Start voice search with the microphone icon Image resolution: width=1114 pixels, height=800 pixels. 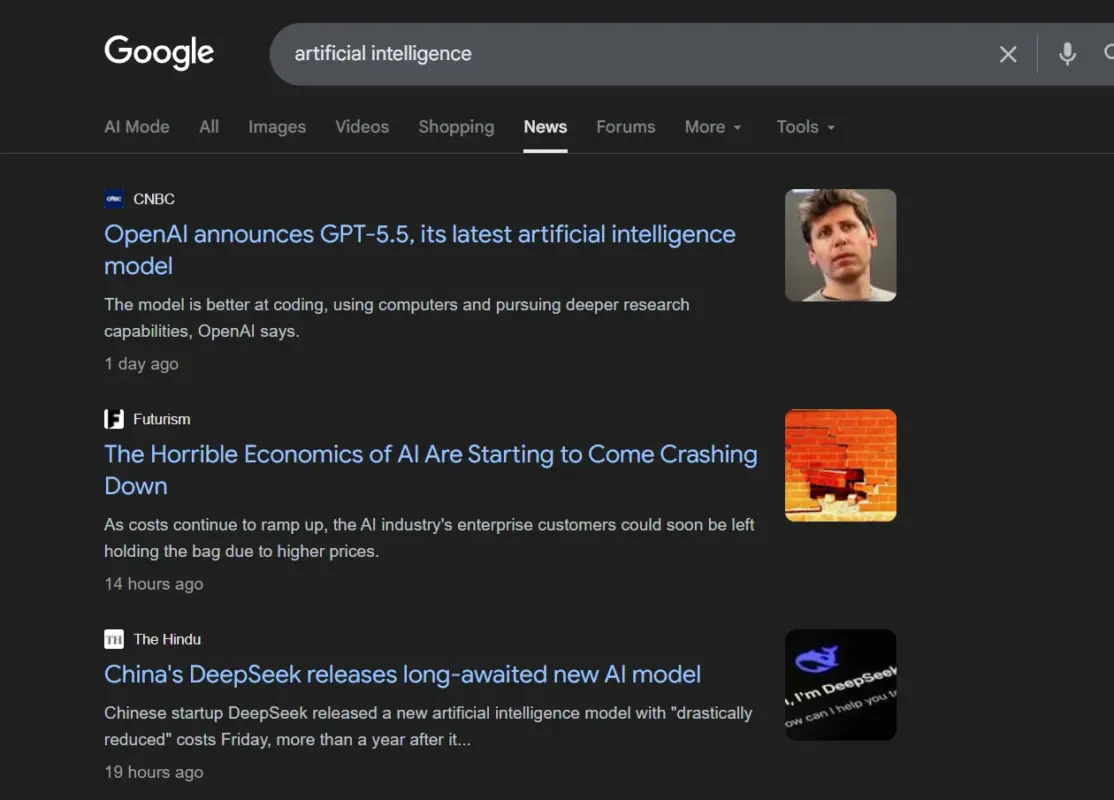point(1067,54)
